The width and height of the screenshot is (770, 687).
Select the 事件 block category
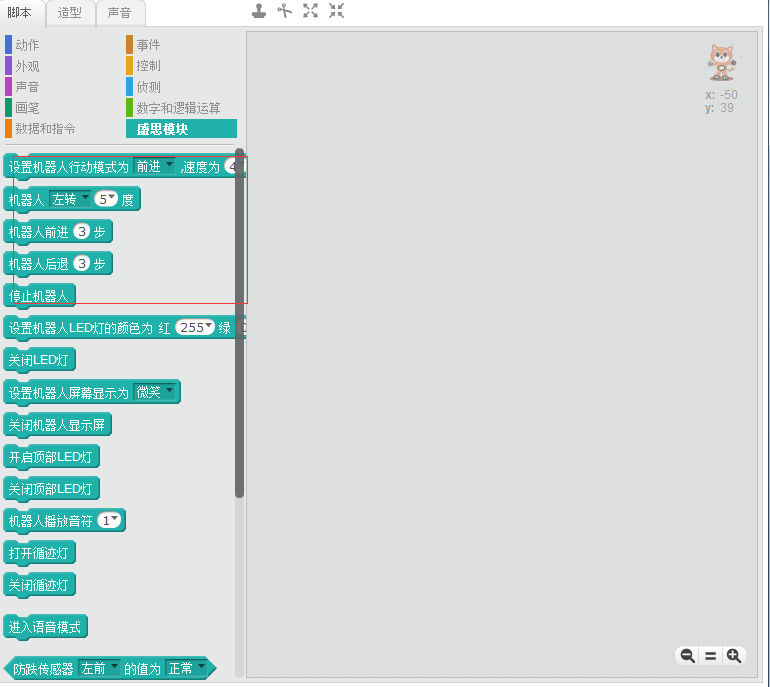pyautogui.click(x=148, y=45)
